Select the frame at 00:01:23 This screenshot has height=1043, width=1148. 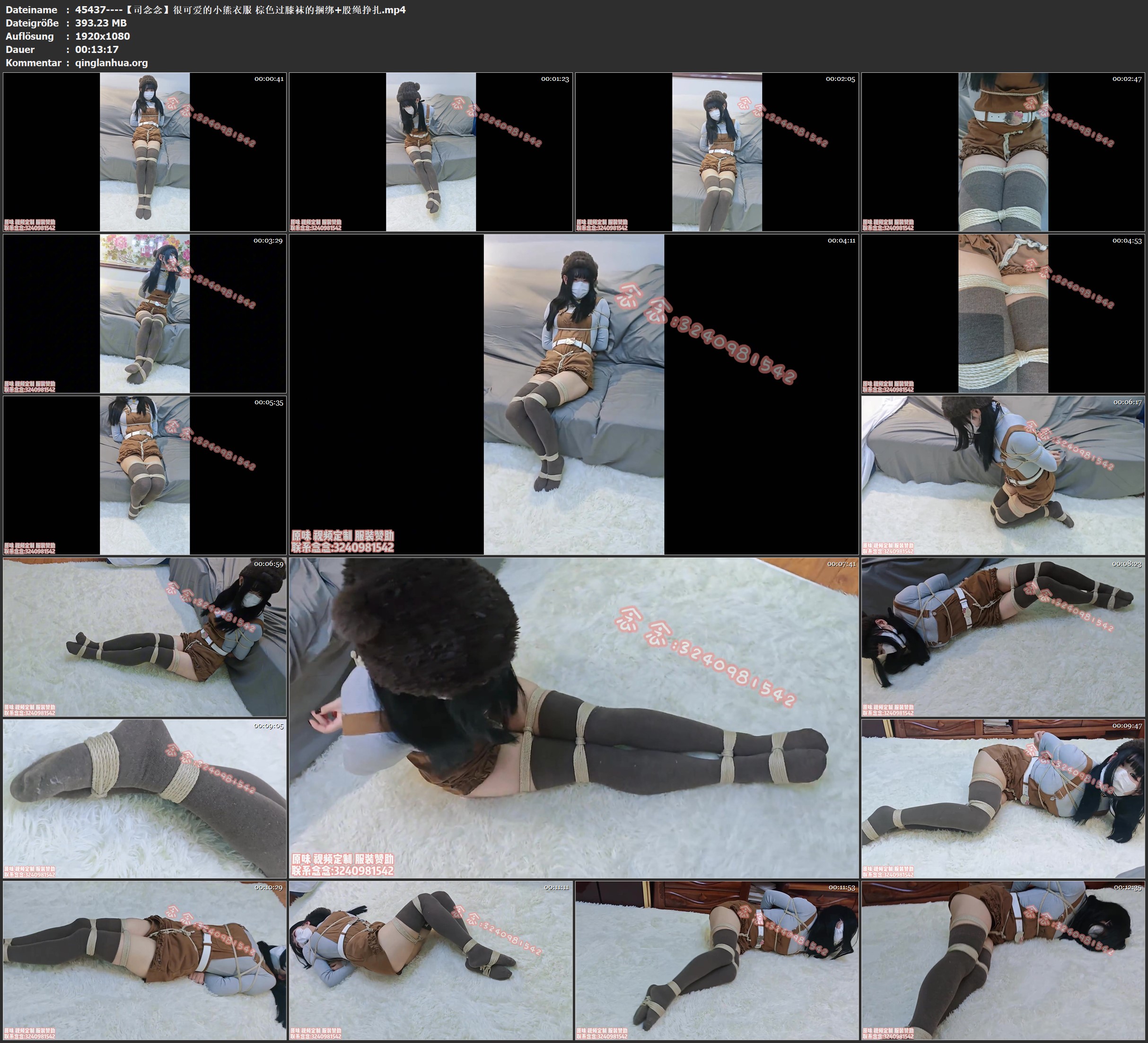pyautogui.click(x=430, y=151)
